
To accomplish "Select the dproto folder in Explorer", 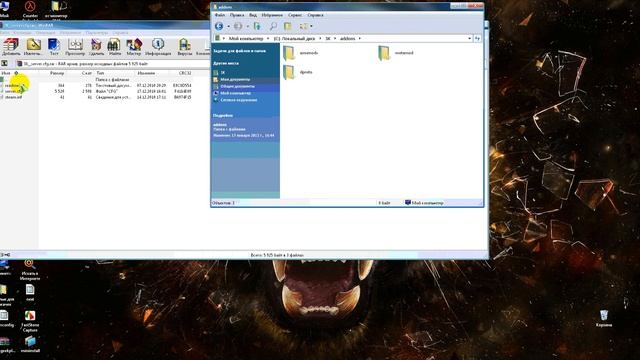I will pyautogui.click(x=298, y=72).
